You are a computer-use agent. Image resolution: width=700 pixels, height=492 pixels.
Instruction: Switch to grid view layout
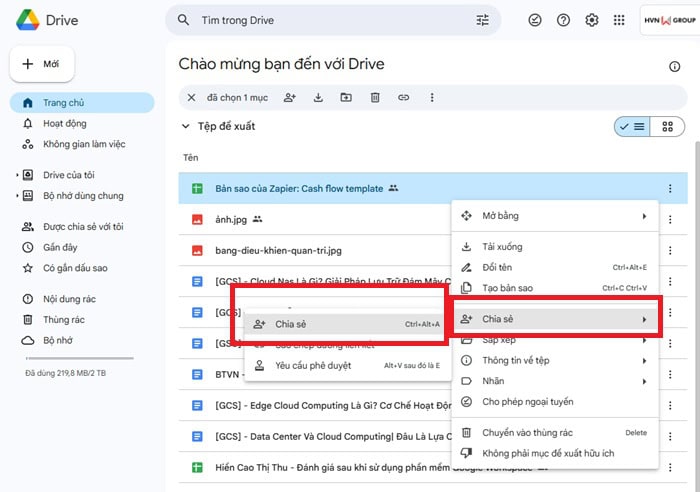pos(667,127)
